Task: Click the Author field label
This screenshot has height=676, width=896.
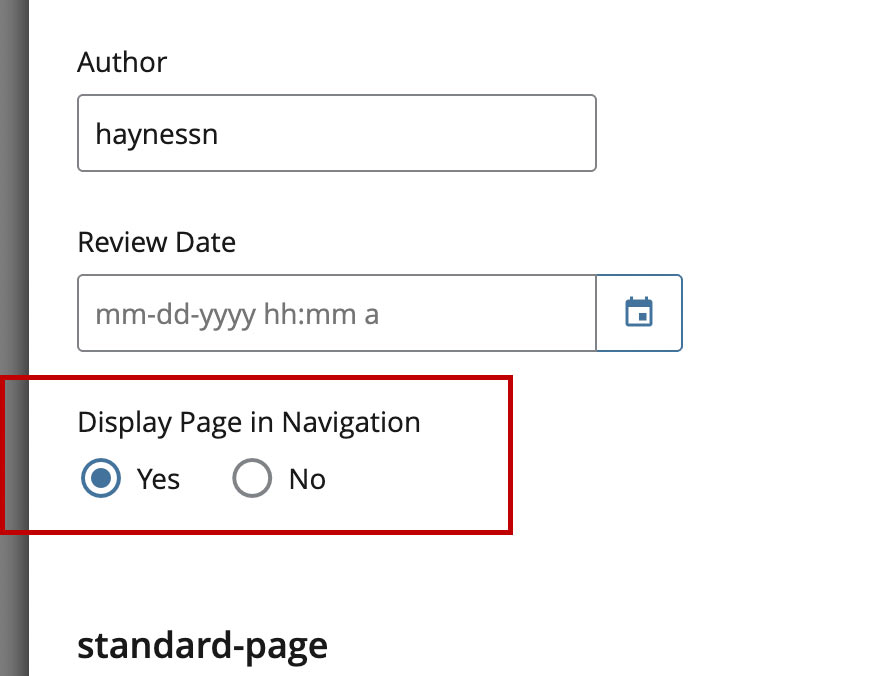Action: pos(122,62)
